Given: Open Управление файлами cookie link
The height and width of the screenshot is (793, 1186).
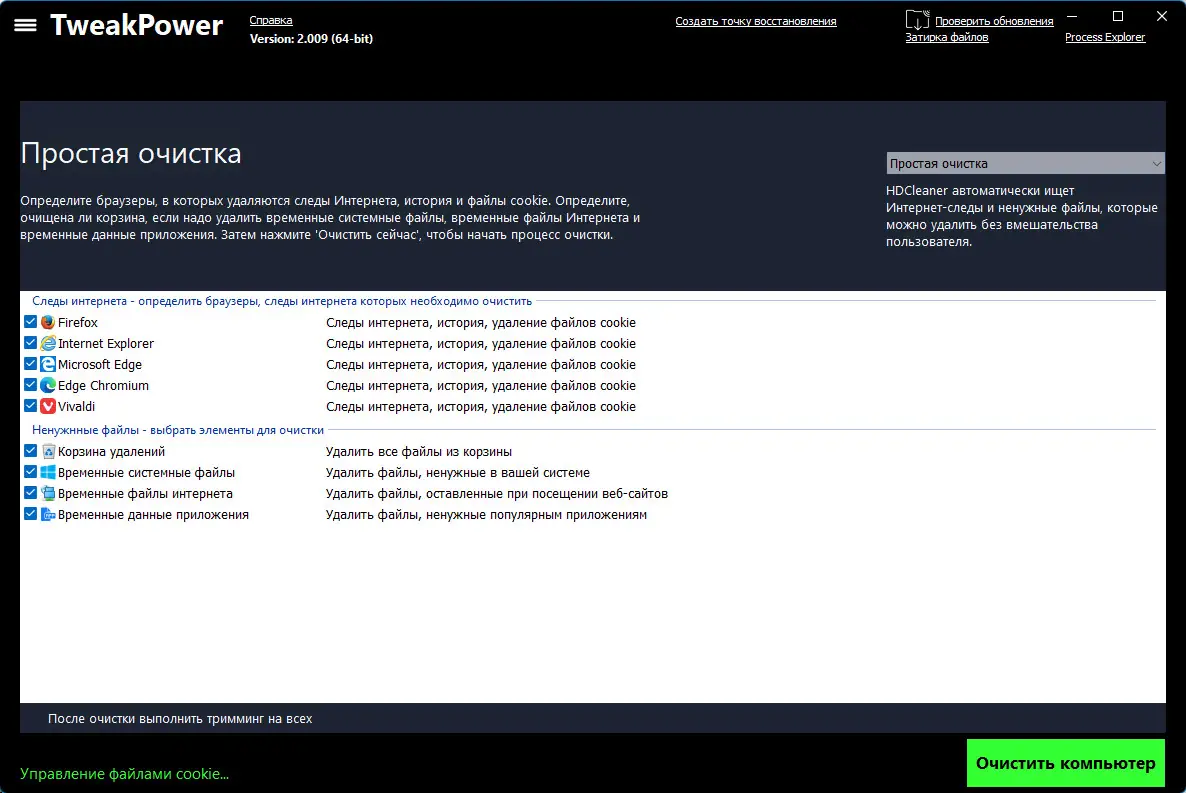Looking at the screenshot, I should coord(124,774).
